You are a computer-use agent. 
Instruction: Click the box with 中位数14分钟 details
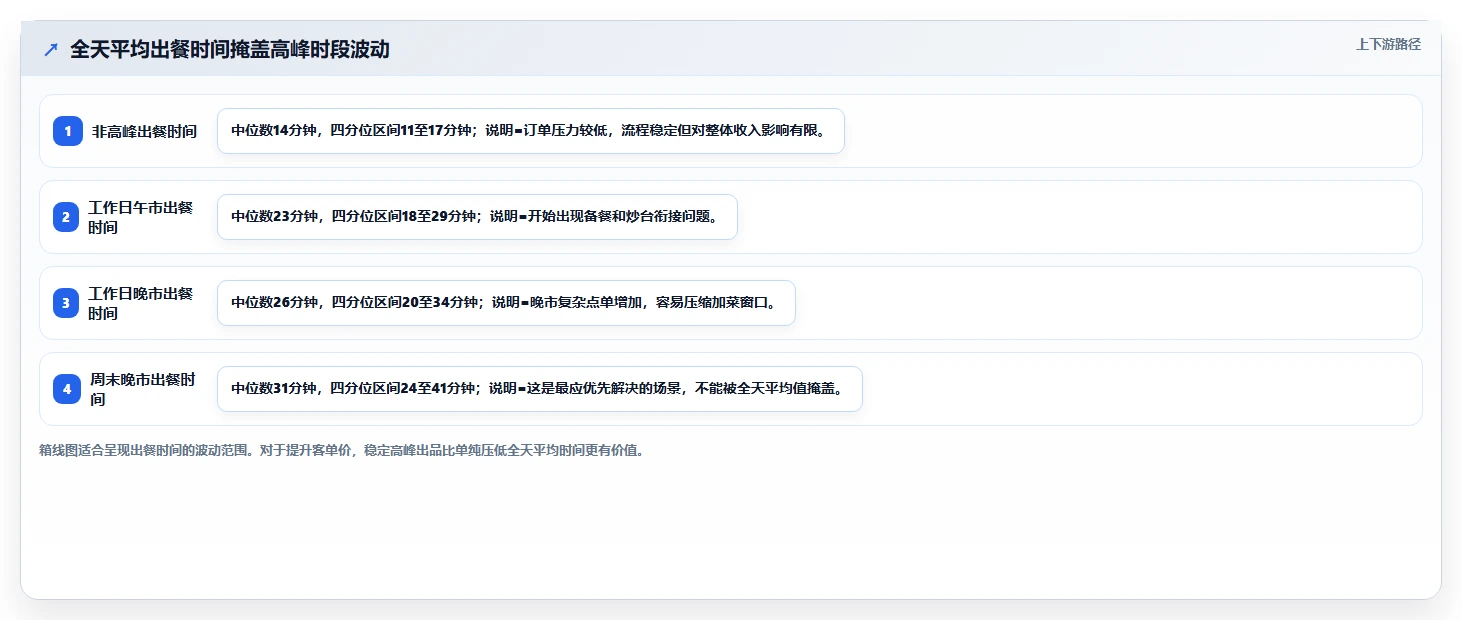531,131
